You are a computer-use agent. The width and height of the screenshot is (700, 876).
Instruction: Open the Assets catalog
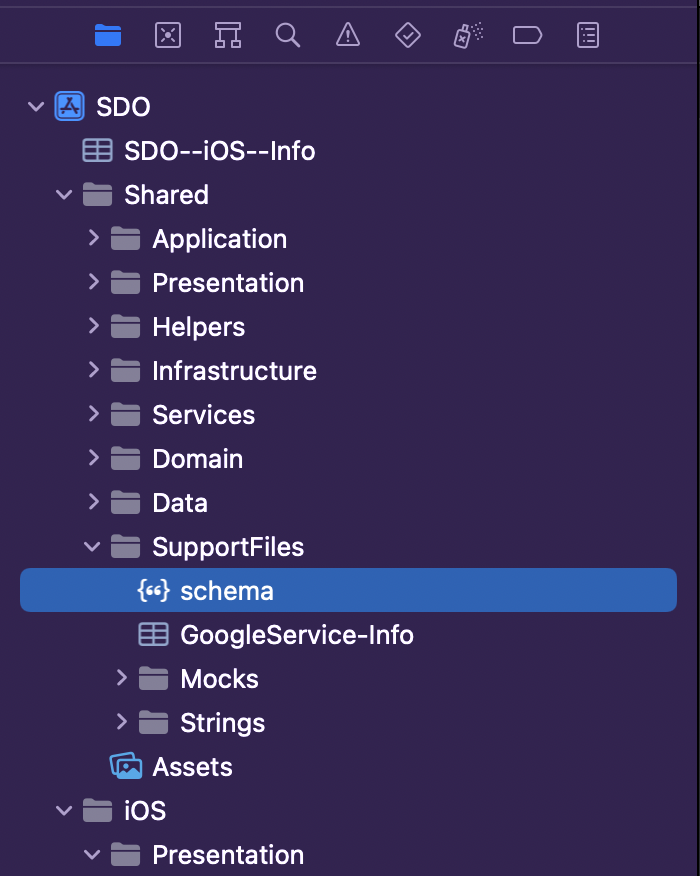[191, 767]
